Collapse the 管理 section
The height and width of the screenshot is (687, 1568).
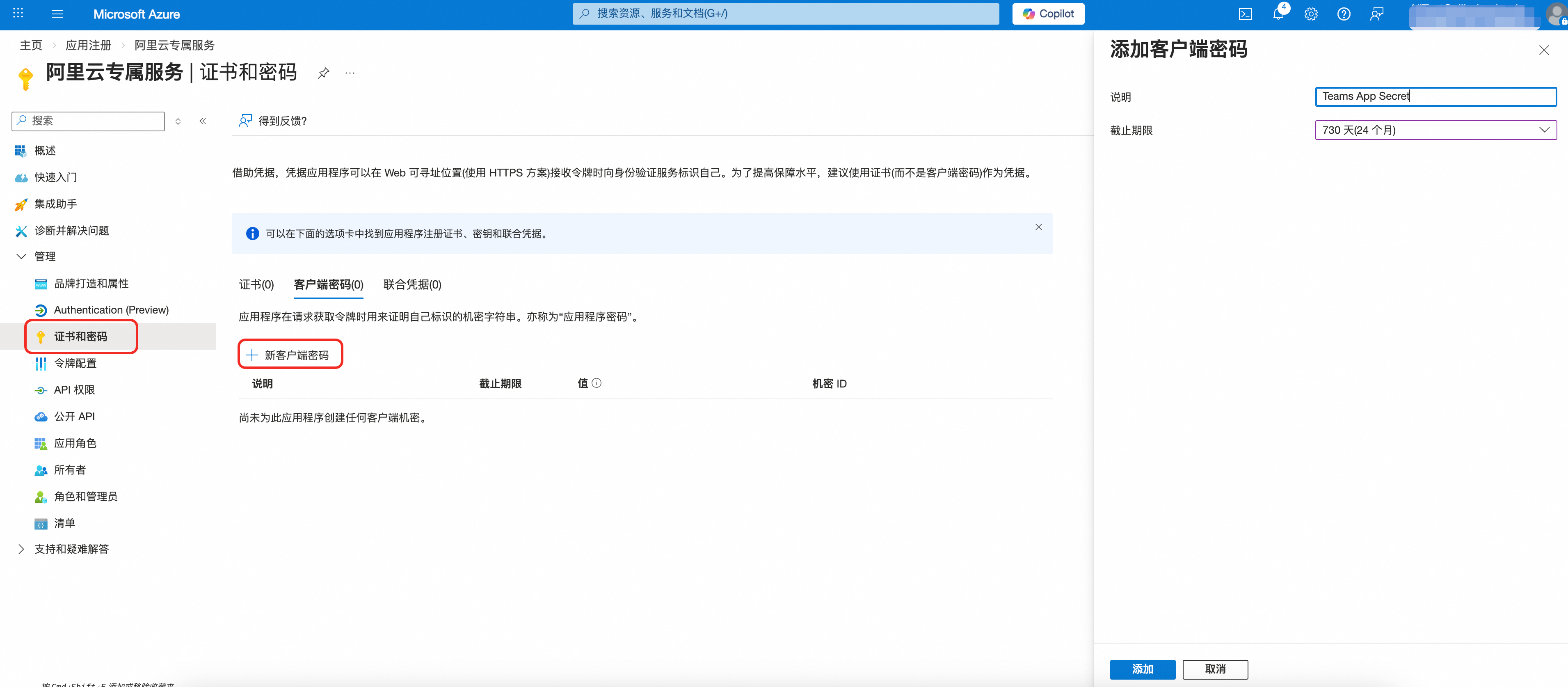tap(21, 256)
